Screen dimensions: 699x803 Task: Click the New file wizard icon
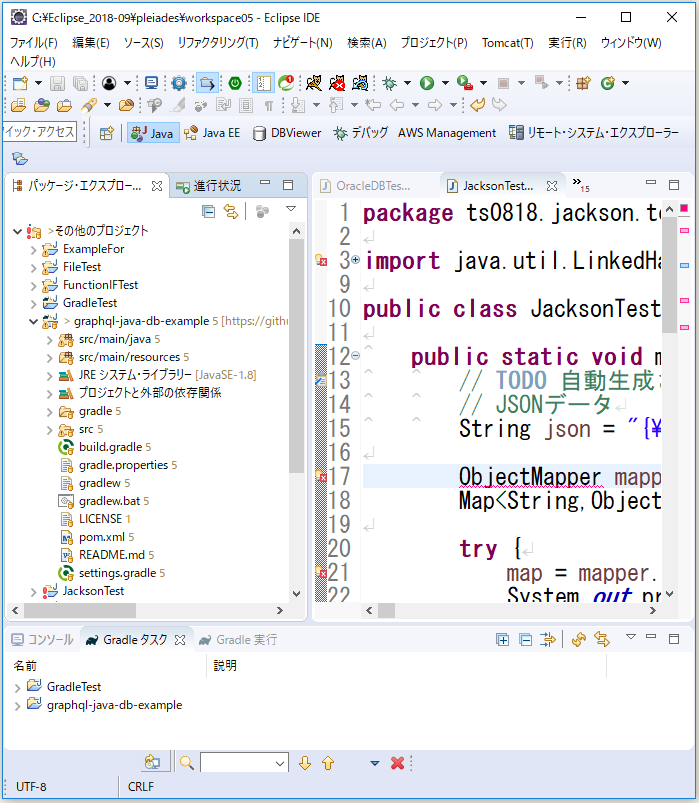pos(20,83)
